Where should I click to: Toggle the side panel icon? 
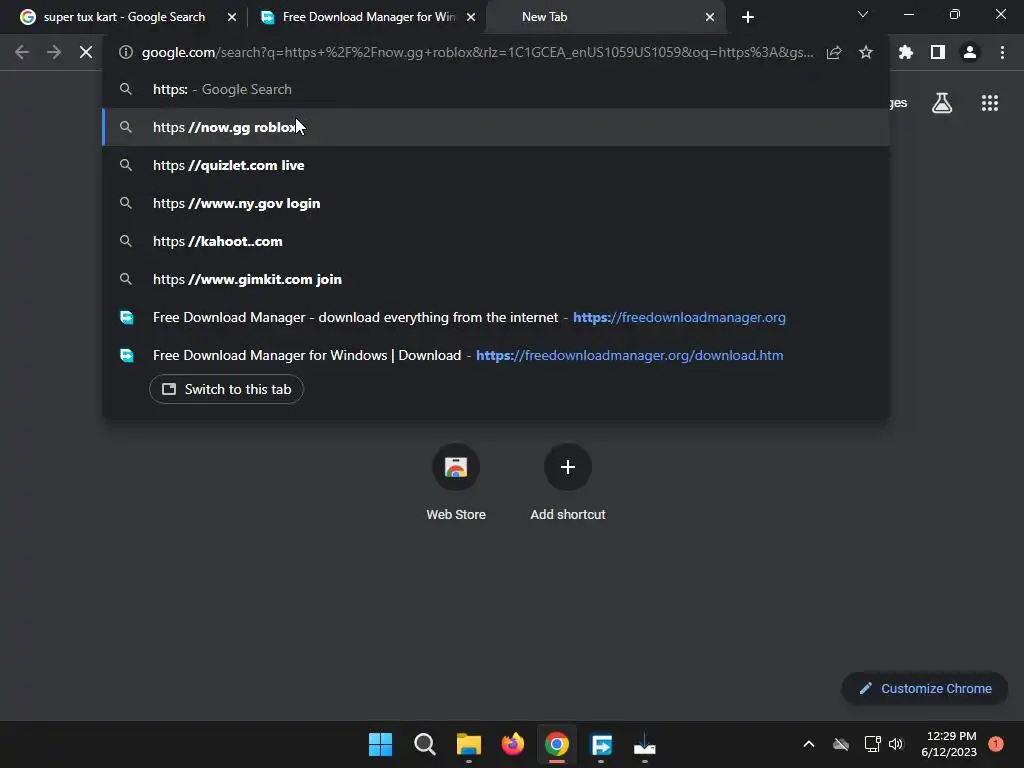coord(938,52)
